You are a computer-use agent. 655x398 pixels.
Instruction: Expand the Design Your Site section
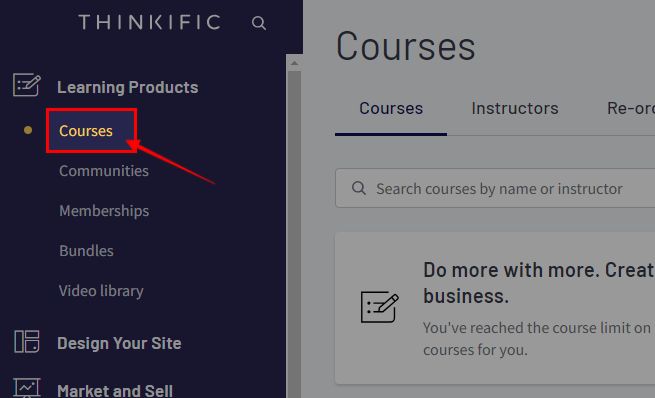coord(119,343)
